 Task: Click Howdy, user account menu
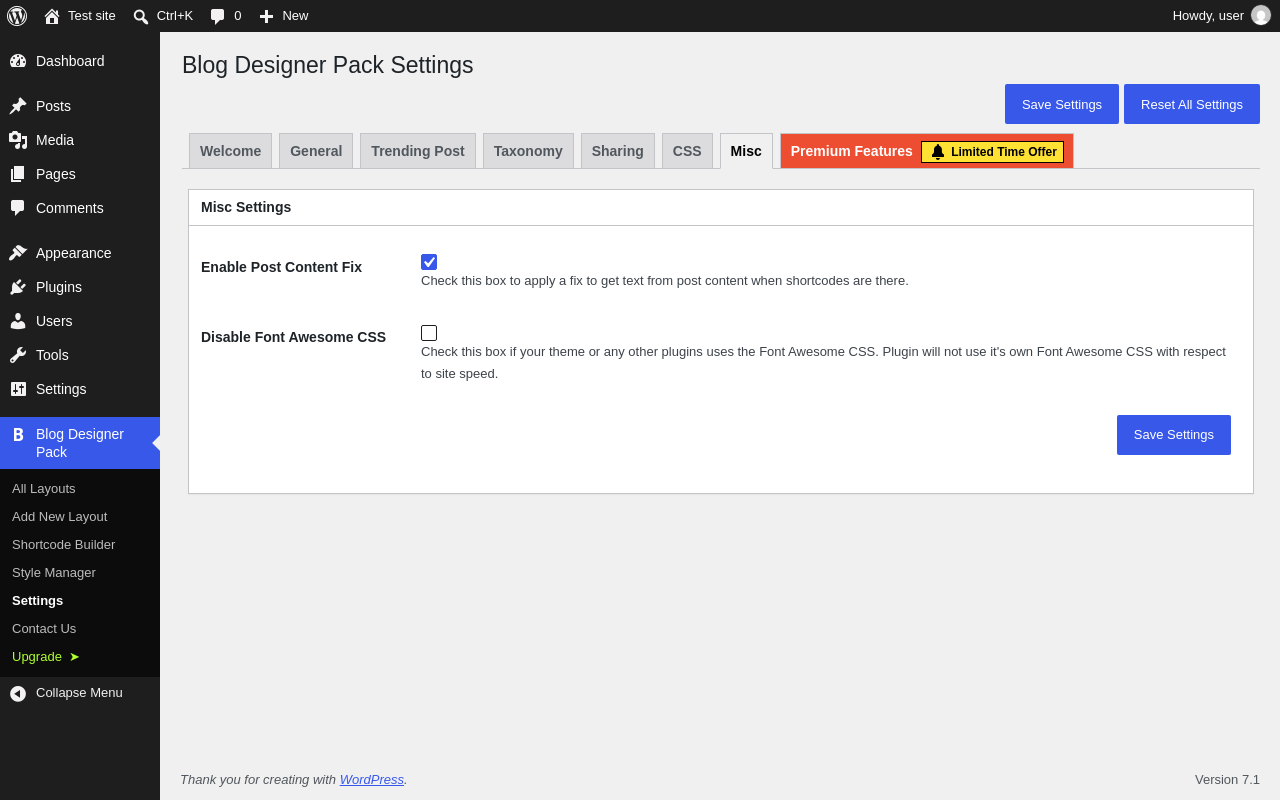[1221, 16]
